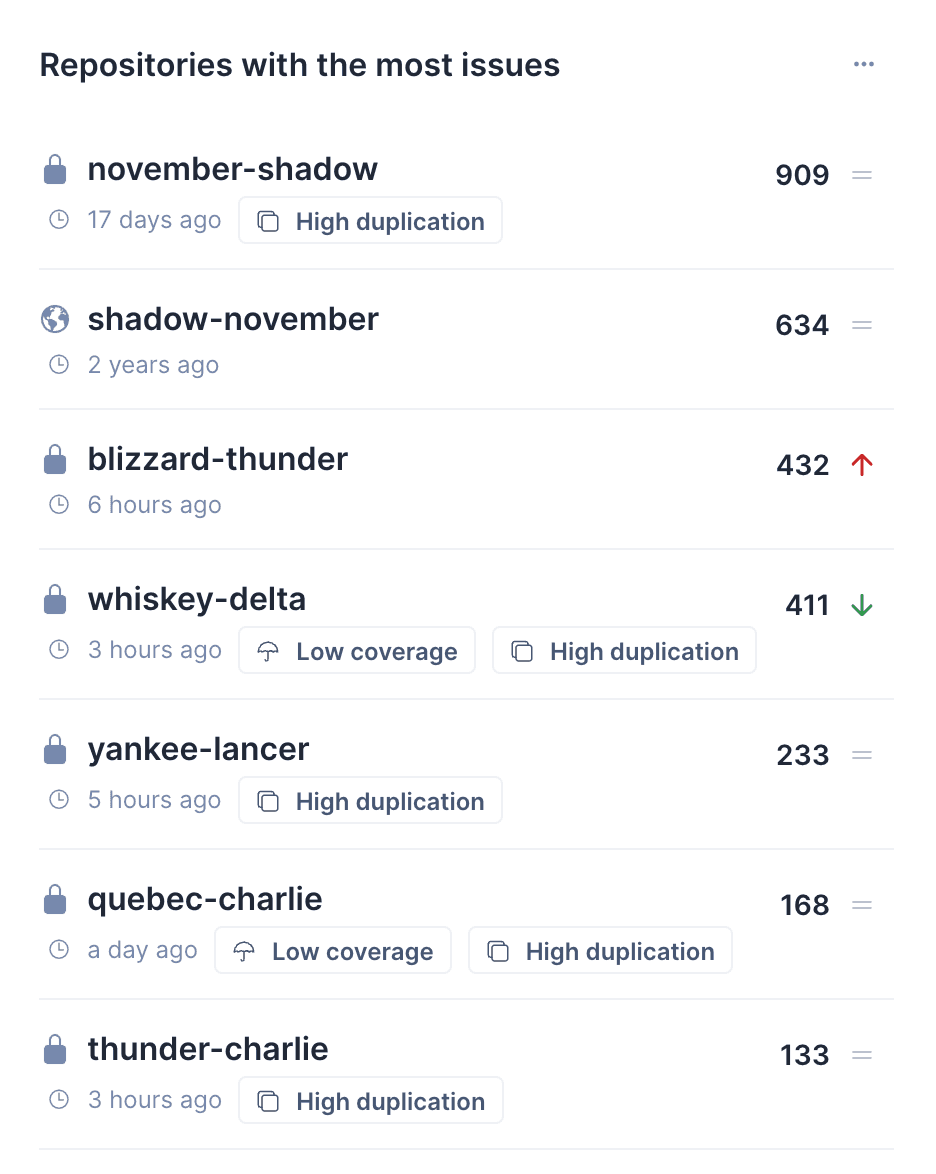Open the repository quebec-charlie
Screen dimensions: 936x1174
click(205, 898)
